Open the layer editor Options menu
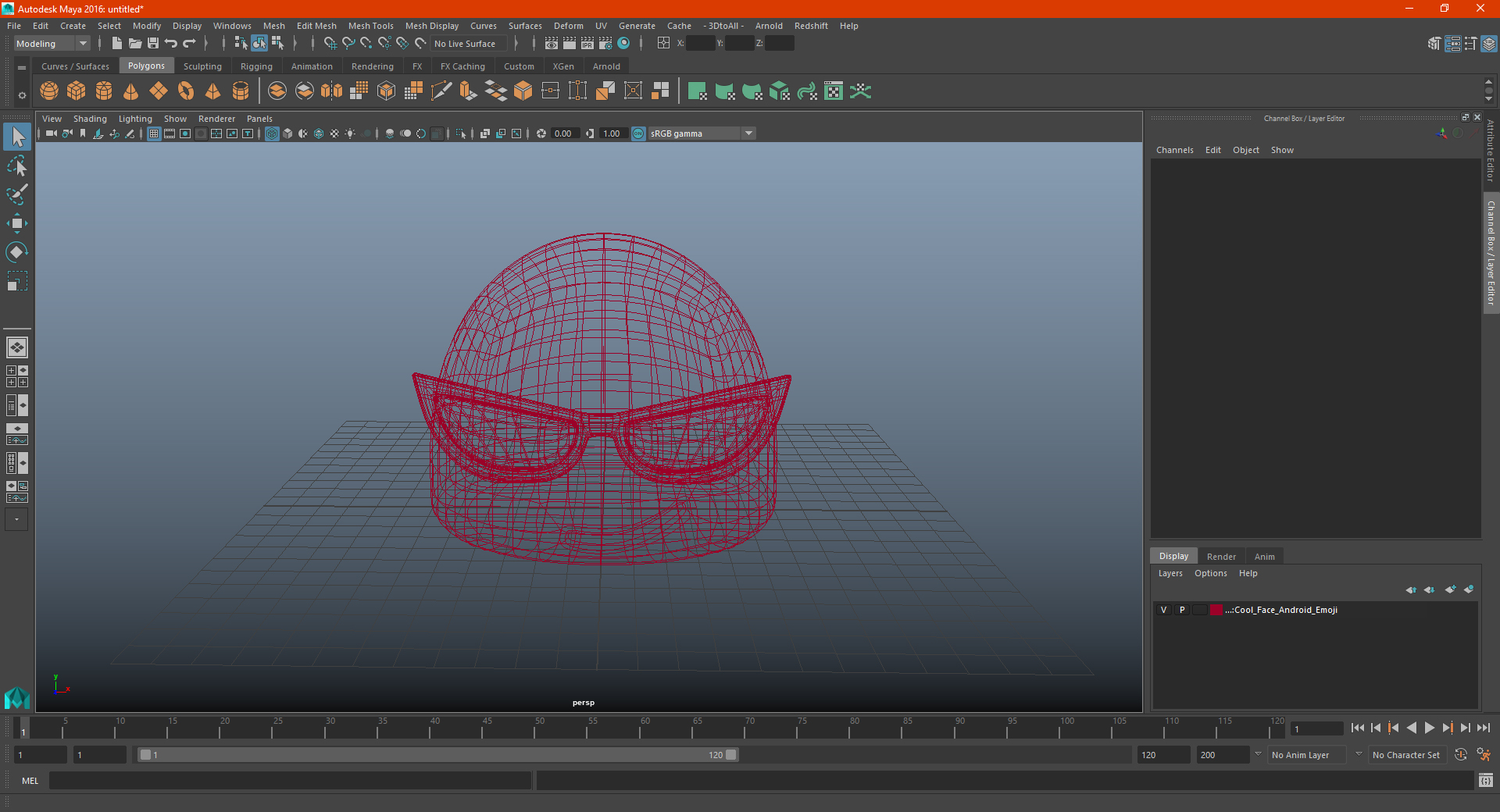 [1210, 573]
